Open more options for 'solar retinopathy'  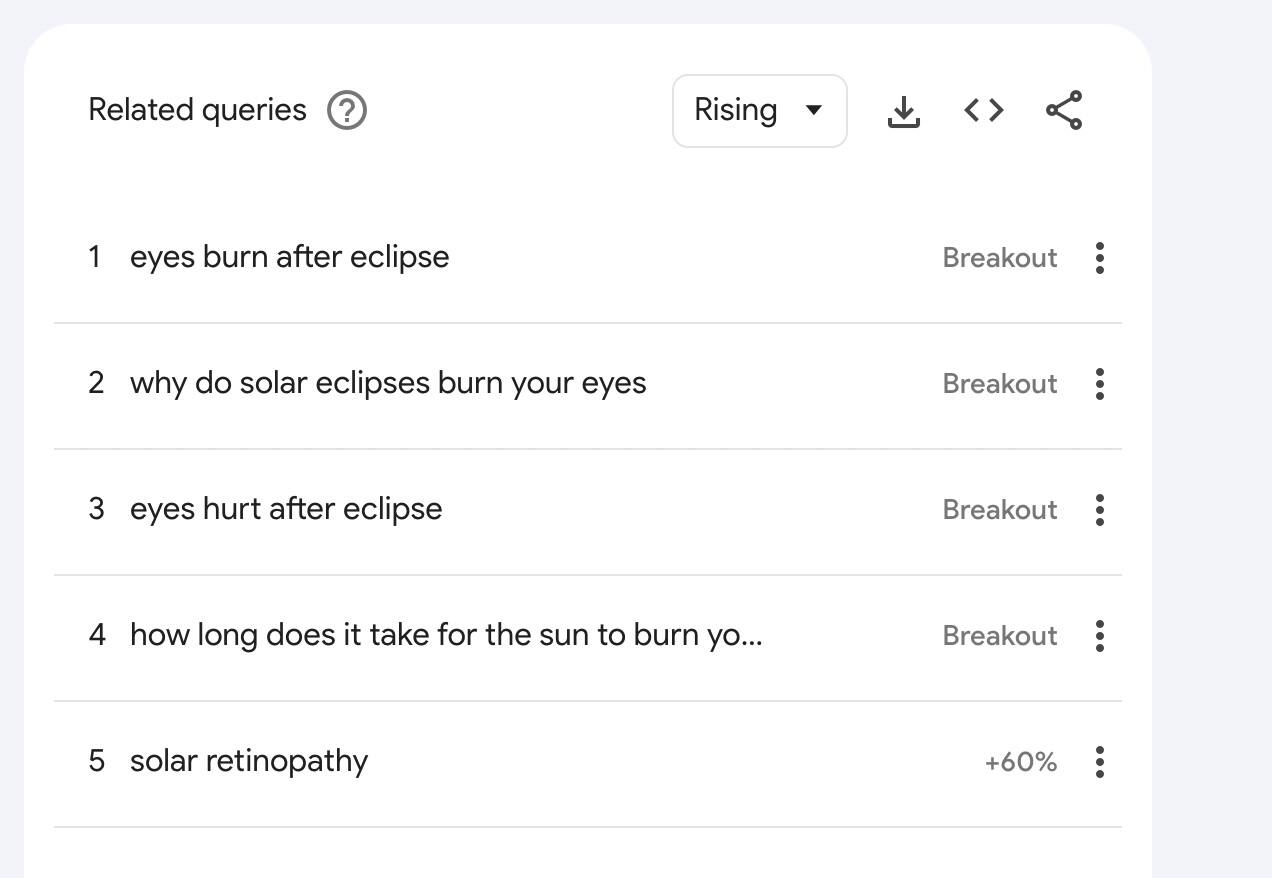pos(1100,762)
